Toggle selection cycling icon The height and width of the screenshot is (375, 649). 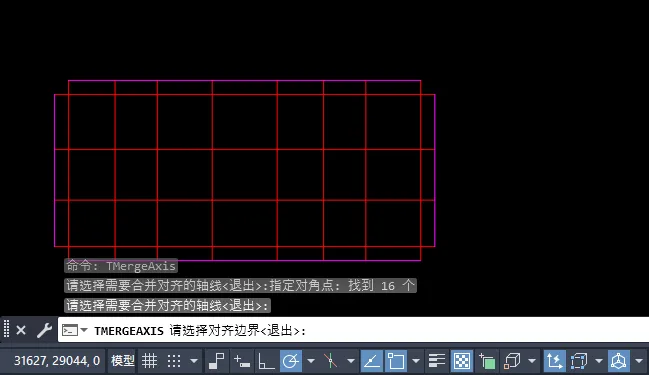(487, 361)
